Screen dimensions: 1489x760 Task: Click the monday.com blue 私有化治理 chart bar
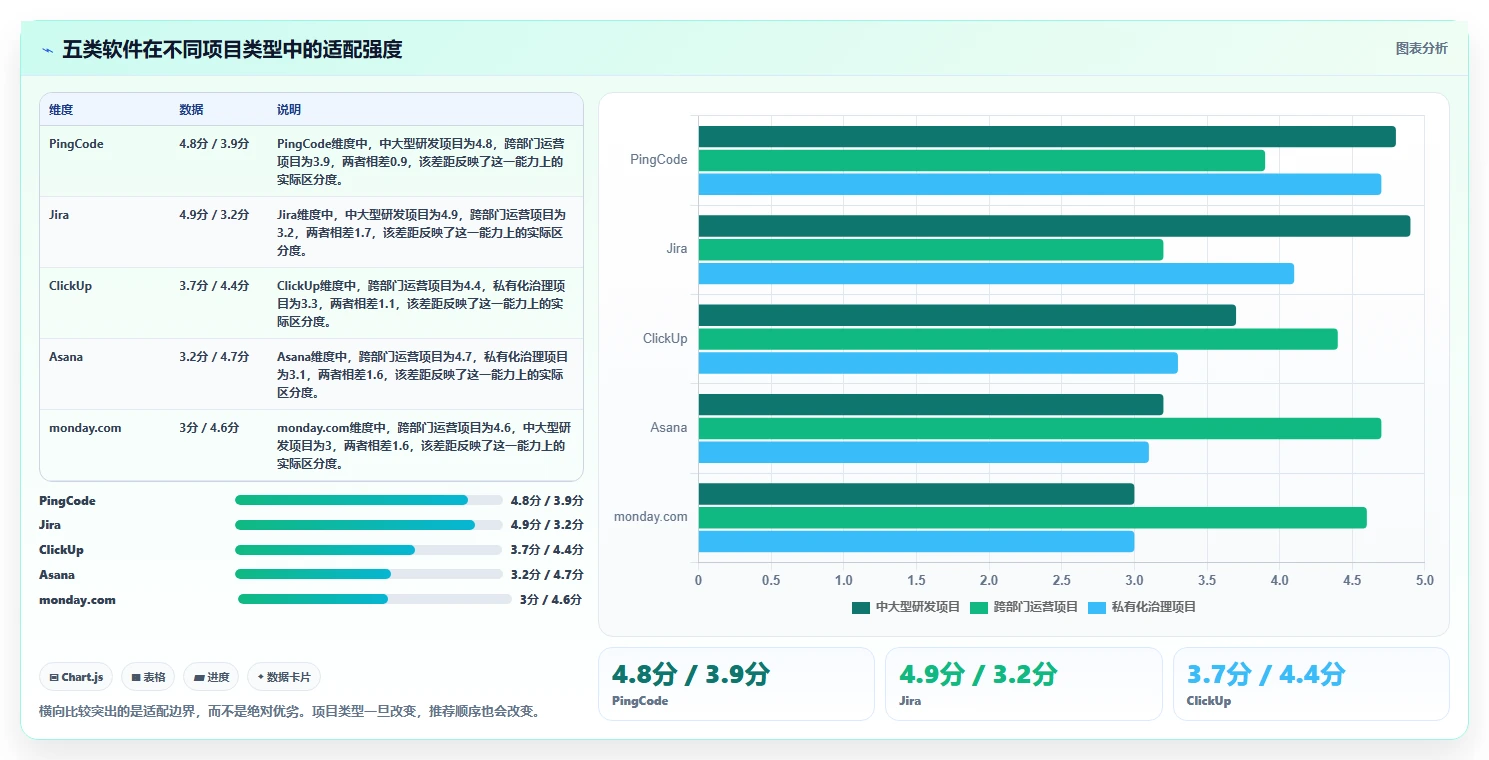tap(916, 541)
